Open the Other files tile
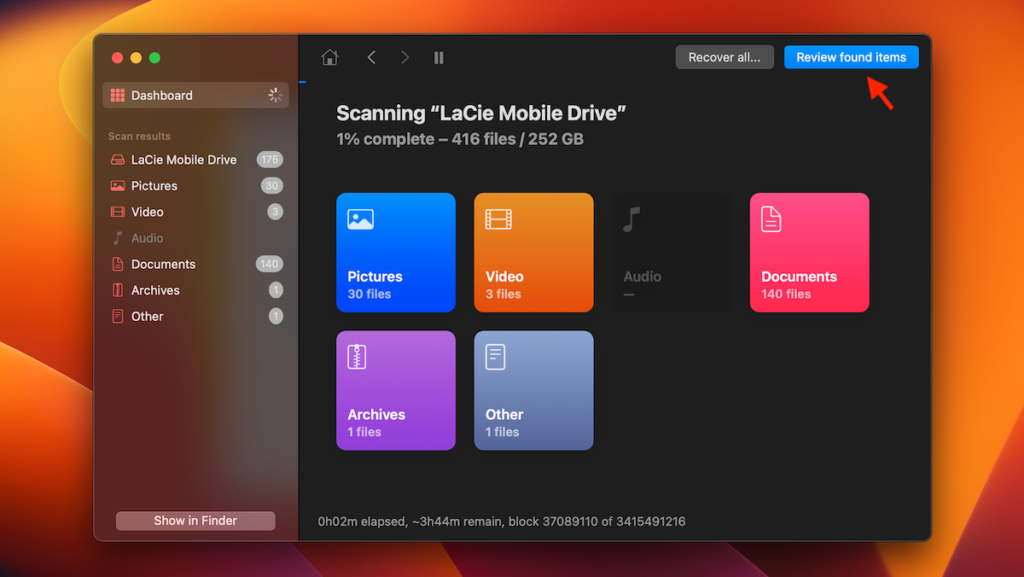The image size is (1024, 577). [x=533, y=390]
